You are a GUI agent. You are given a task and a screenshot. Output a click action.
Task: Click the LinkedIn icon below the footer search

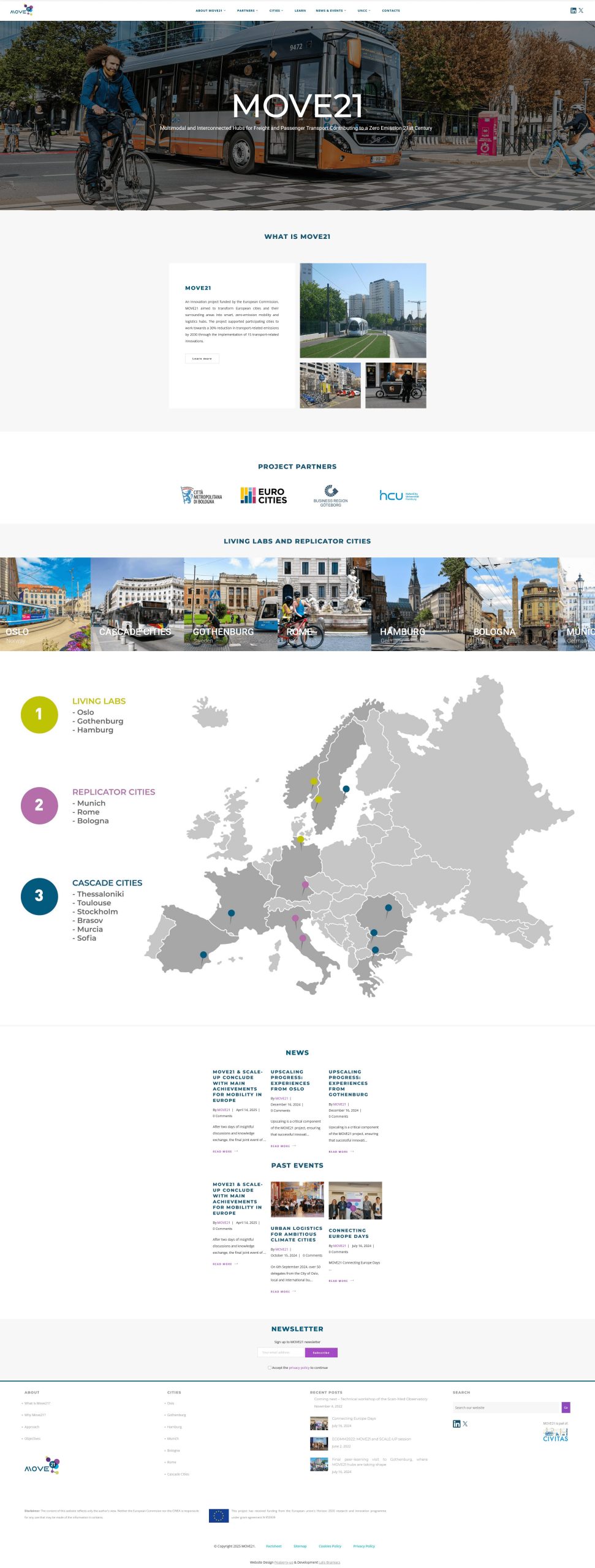click(x=456, y=1423)
